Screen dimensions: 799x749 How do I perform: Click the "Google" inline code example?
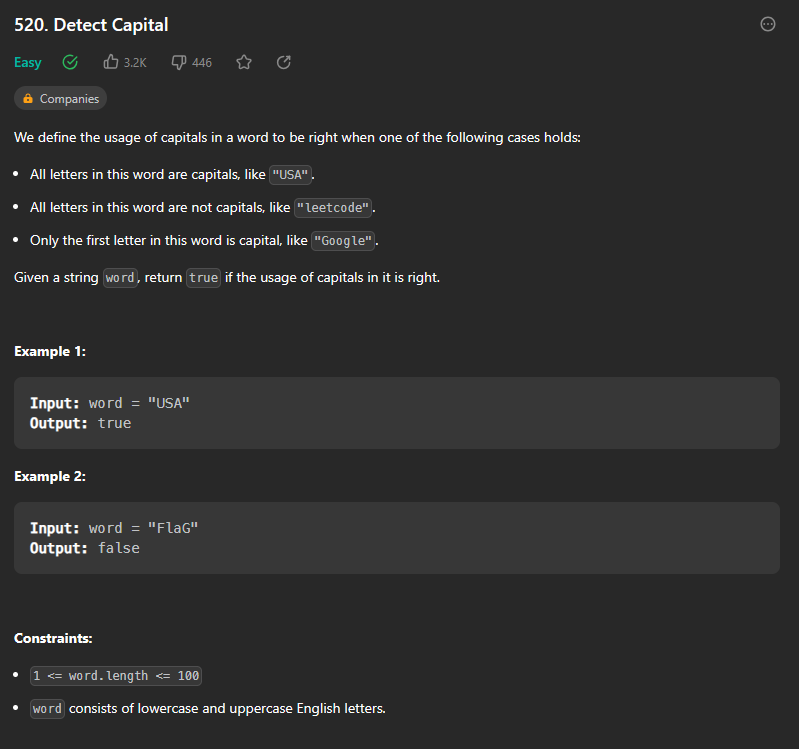[x=343, y=240]
